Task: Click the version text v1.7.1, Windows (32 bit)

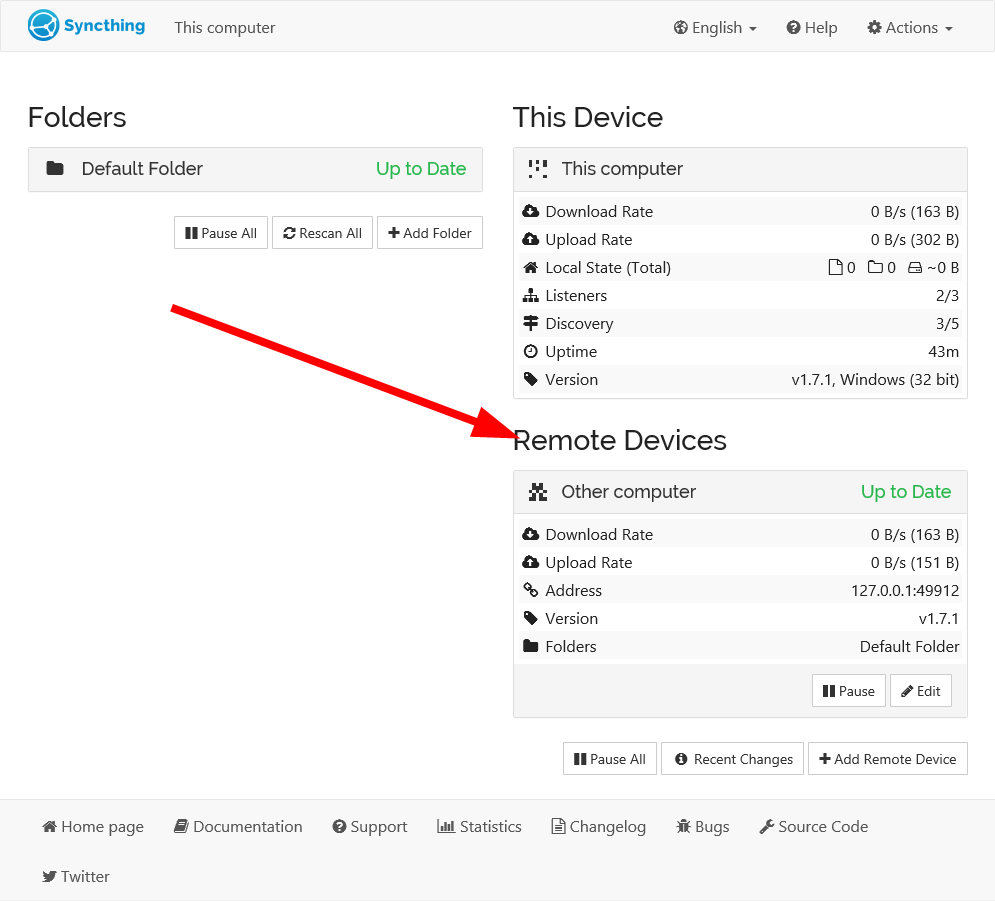Action: click(x=875, y=379)
